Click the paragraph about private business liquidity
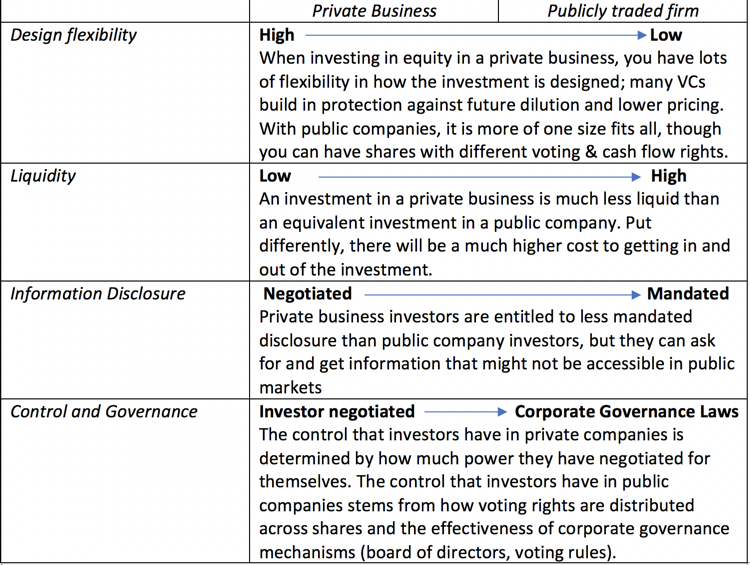Viewport: 750px width, 565px height. point(495,234)
